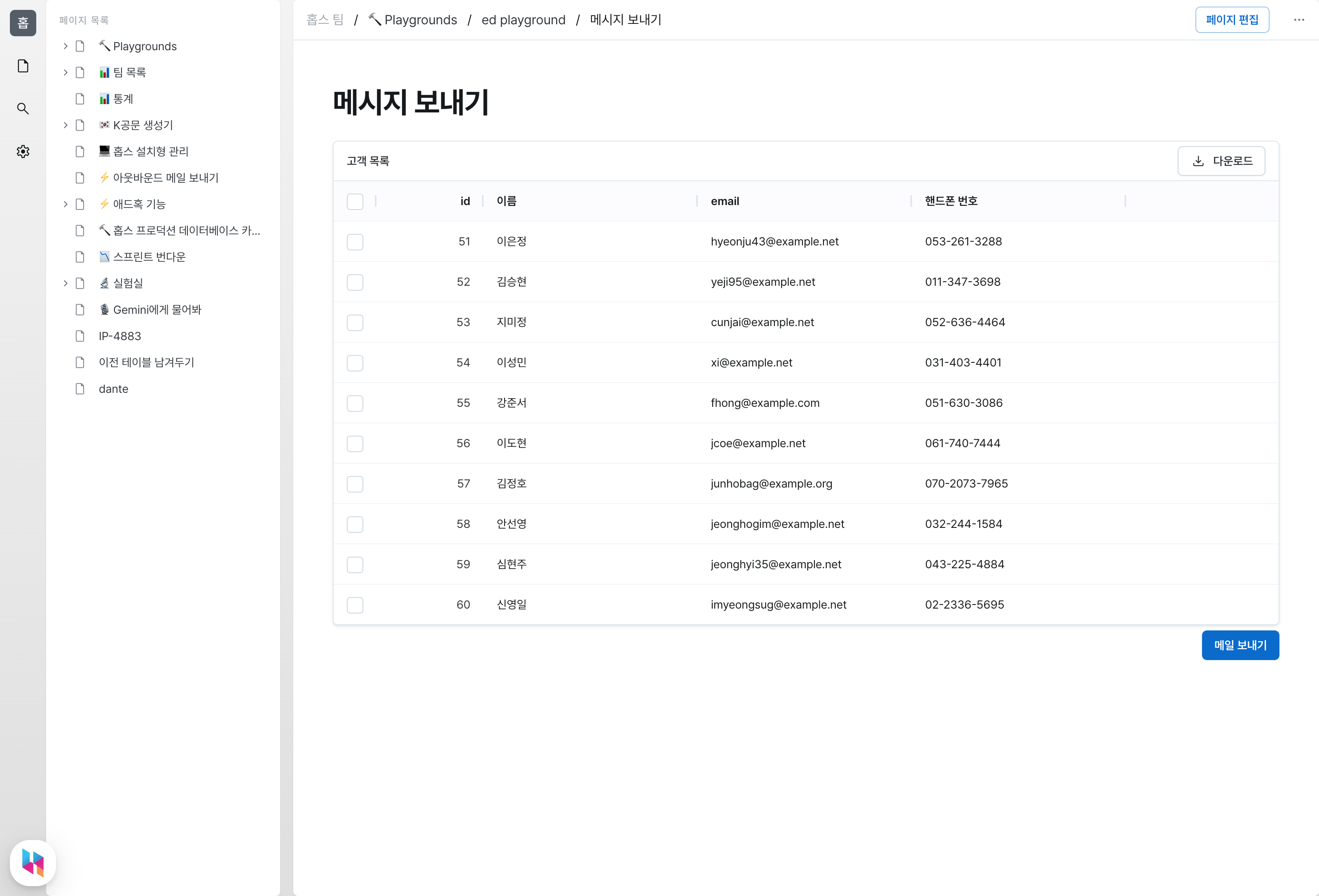Click the email column header
Image resolution: width=1319 pixels, height=896 pixels.
[x=725, y=201]
